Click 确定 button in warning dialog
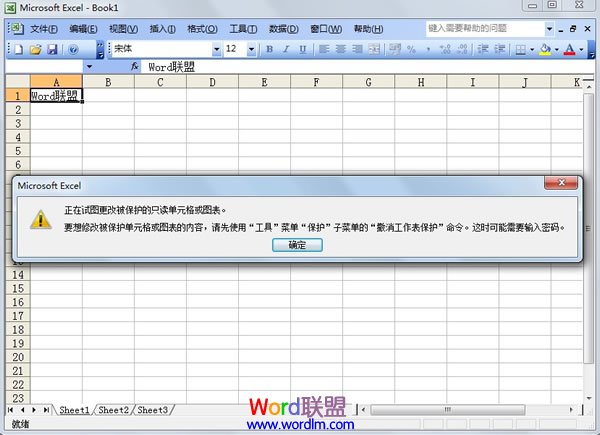 pos(297,245)
